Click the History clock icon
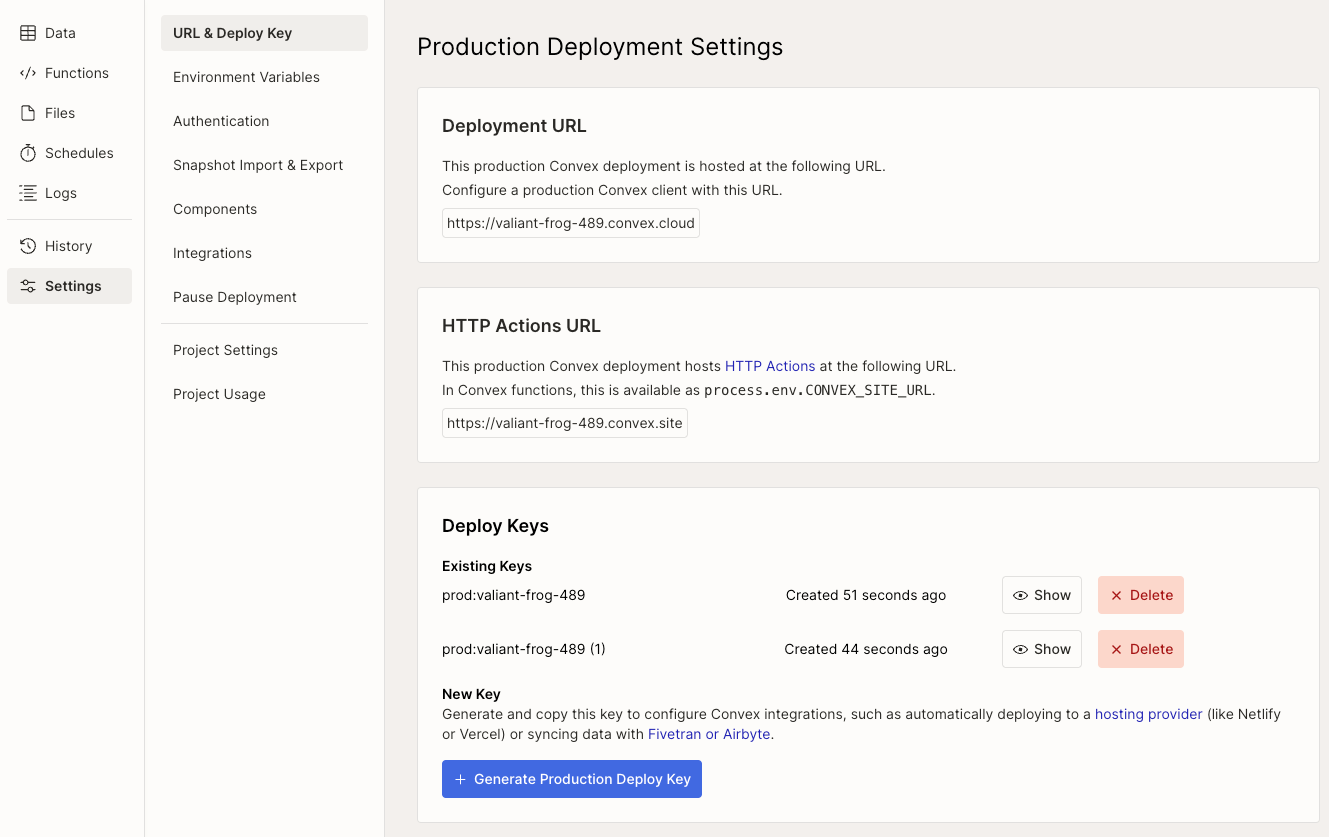1329x837 pixels. [x=28, y=246]
